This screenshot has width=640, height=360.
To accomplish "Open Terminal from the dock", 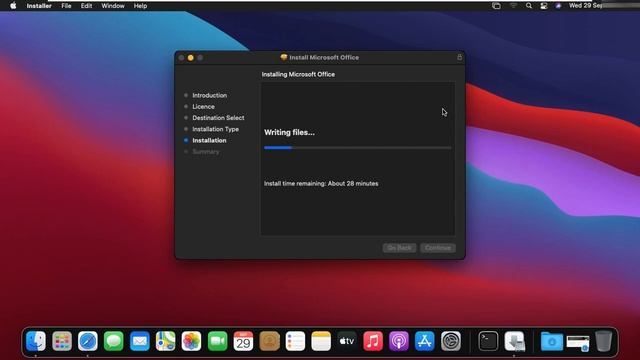I will click(x=488, y=341).
